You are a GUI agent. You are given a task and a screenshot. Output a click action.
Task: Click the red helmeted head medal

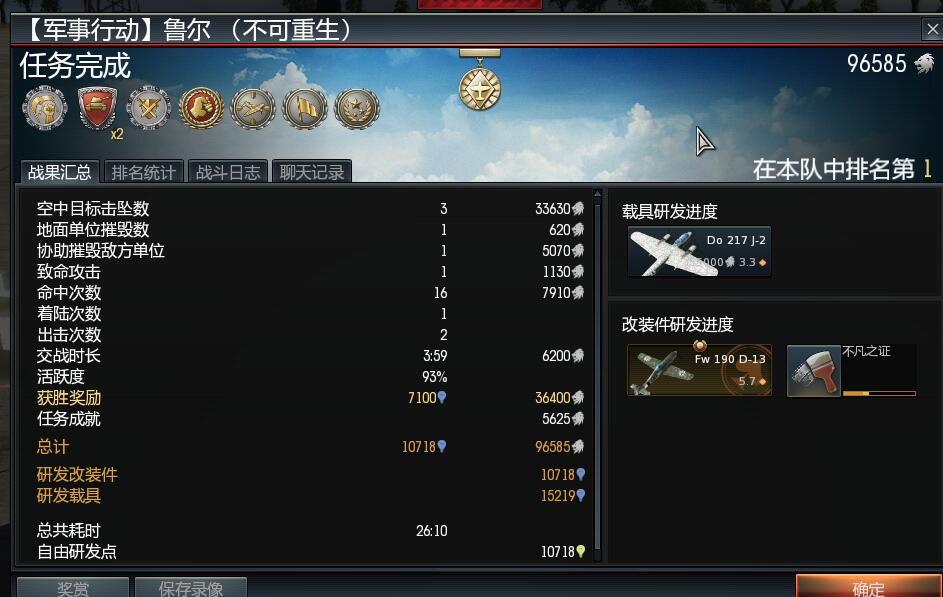click(201, 108)
